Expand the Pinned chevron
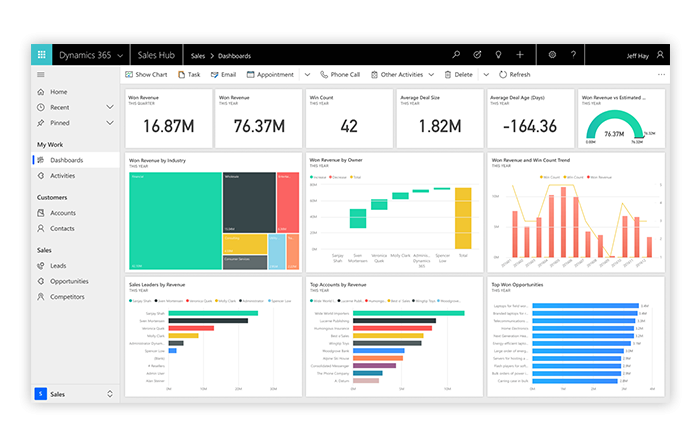 point(110,123)
